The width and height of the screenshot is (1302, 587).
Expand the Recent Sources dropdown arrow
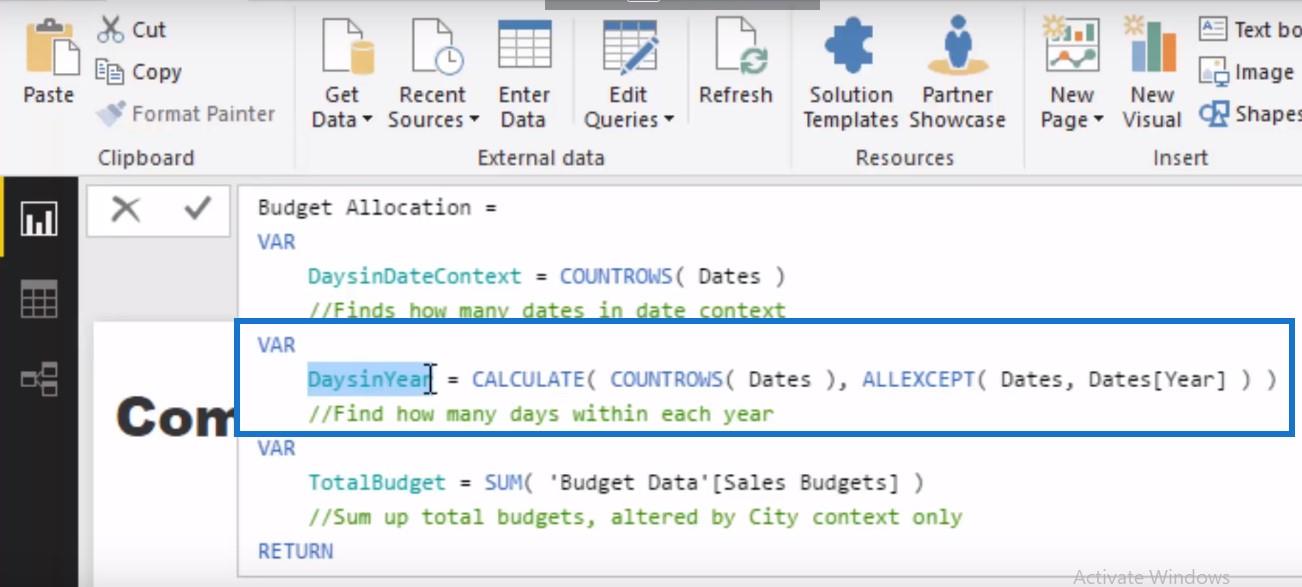point(473,120)
